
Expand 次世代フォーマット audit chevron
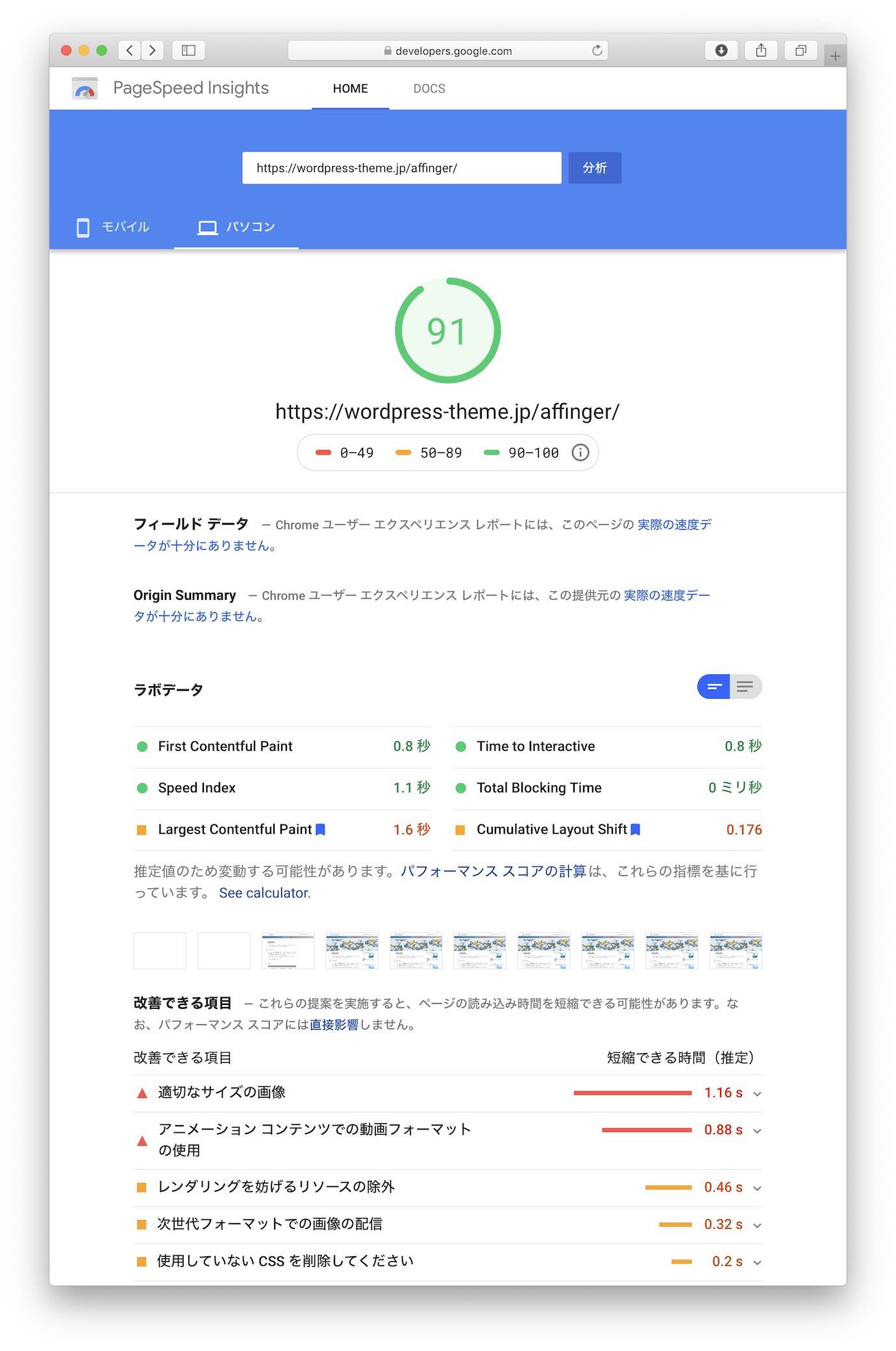pos(757,1225)
